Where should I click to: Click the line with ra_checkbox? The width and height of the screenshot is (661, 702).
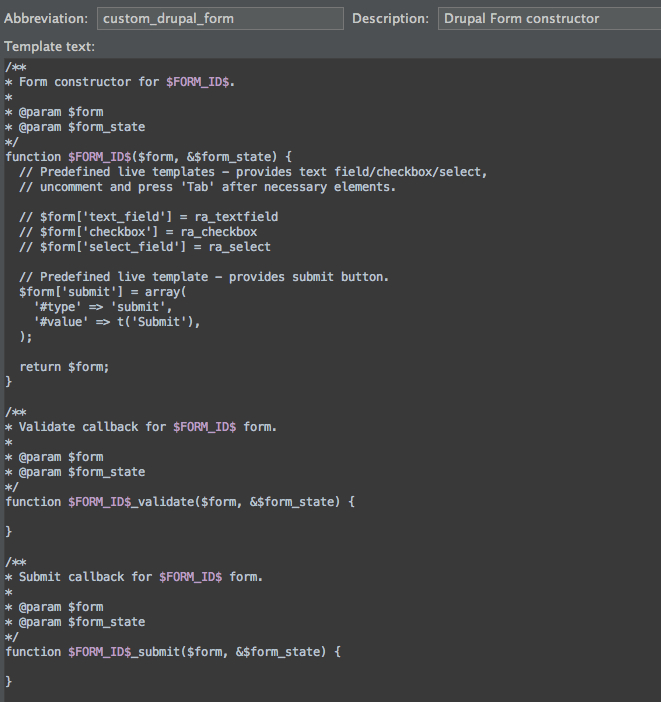(x=138, y=232)
